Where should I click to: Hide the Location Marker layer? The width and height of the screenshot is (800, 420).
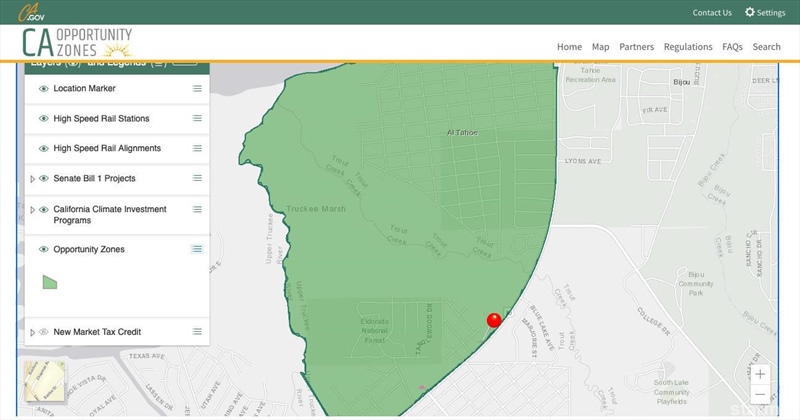[44, 89]
